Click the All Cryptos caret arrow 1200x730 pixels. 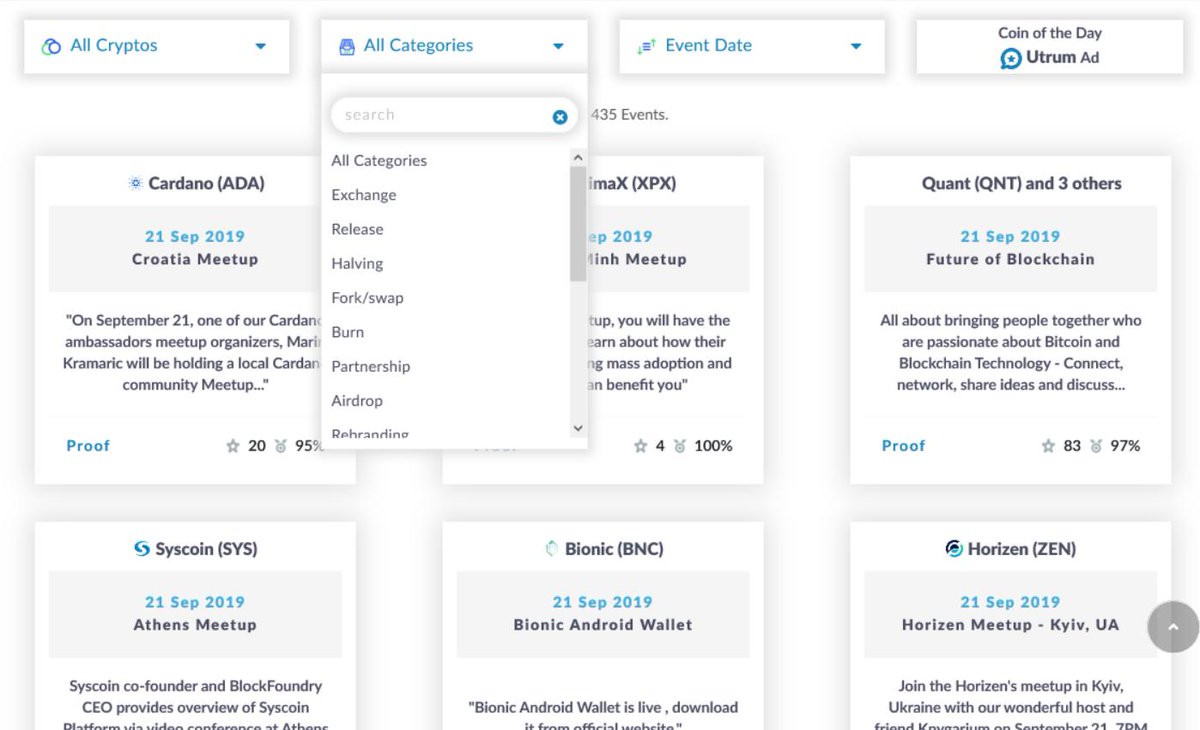[x=260, y=46]
